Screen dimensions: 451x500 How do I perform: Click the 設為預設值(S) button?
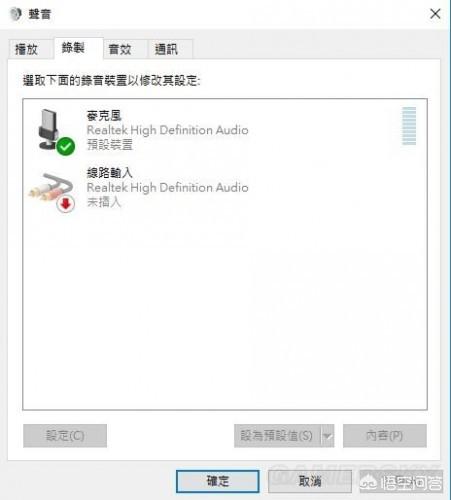278,436
